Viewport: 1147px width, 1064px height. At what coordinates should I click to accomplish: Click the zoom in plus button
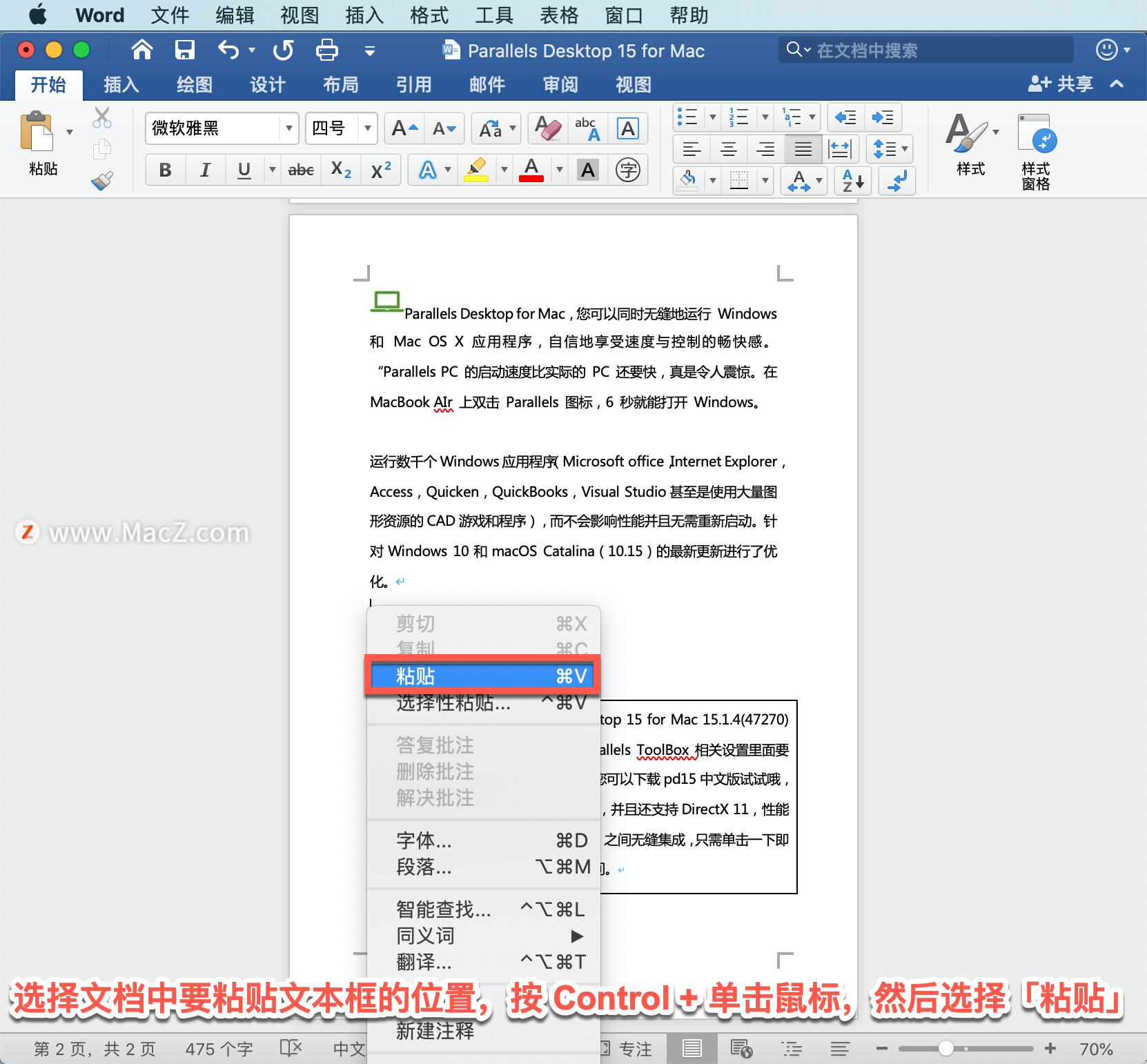pyautogui.click(x=1050, y=1048)
